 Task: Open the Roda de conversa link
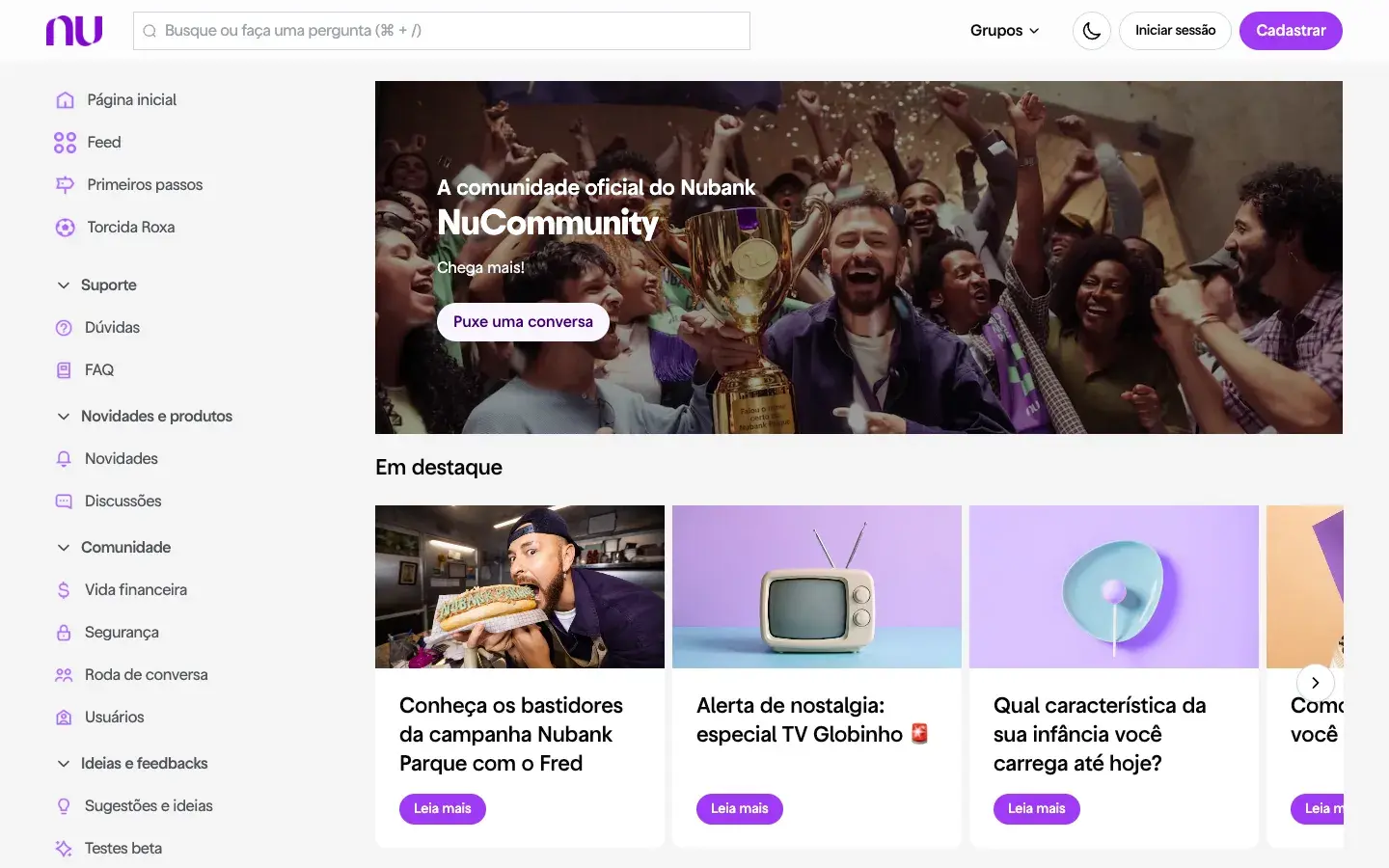tap(147, 675)
